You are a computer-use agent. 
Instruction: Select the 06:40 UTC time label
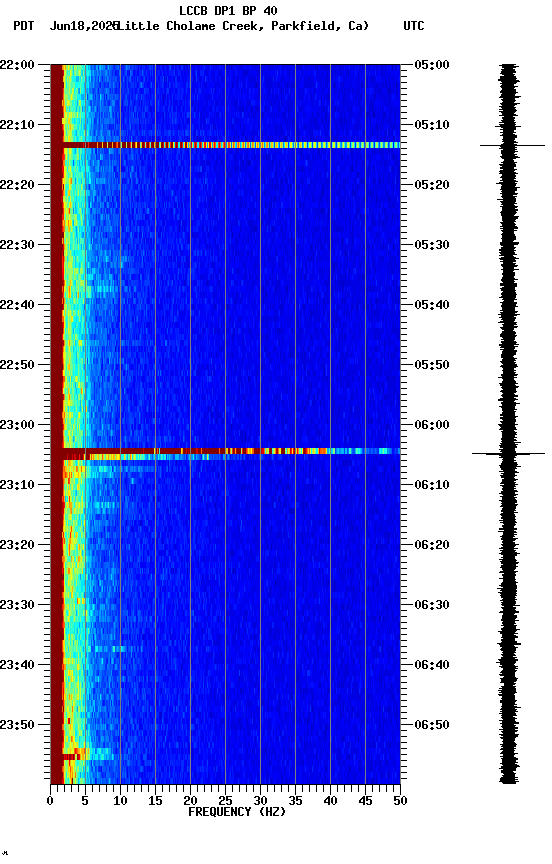point(432,666)
